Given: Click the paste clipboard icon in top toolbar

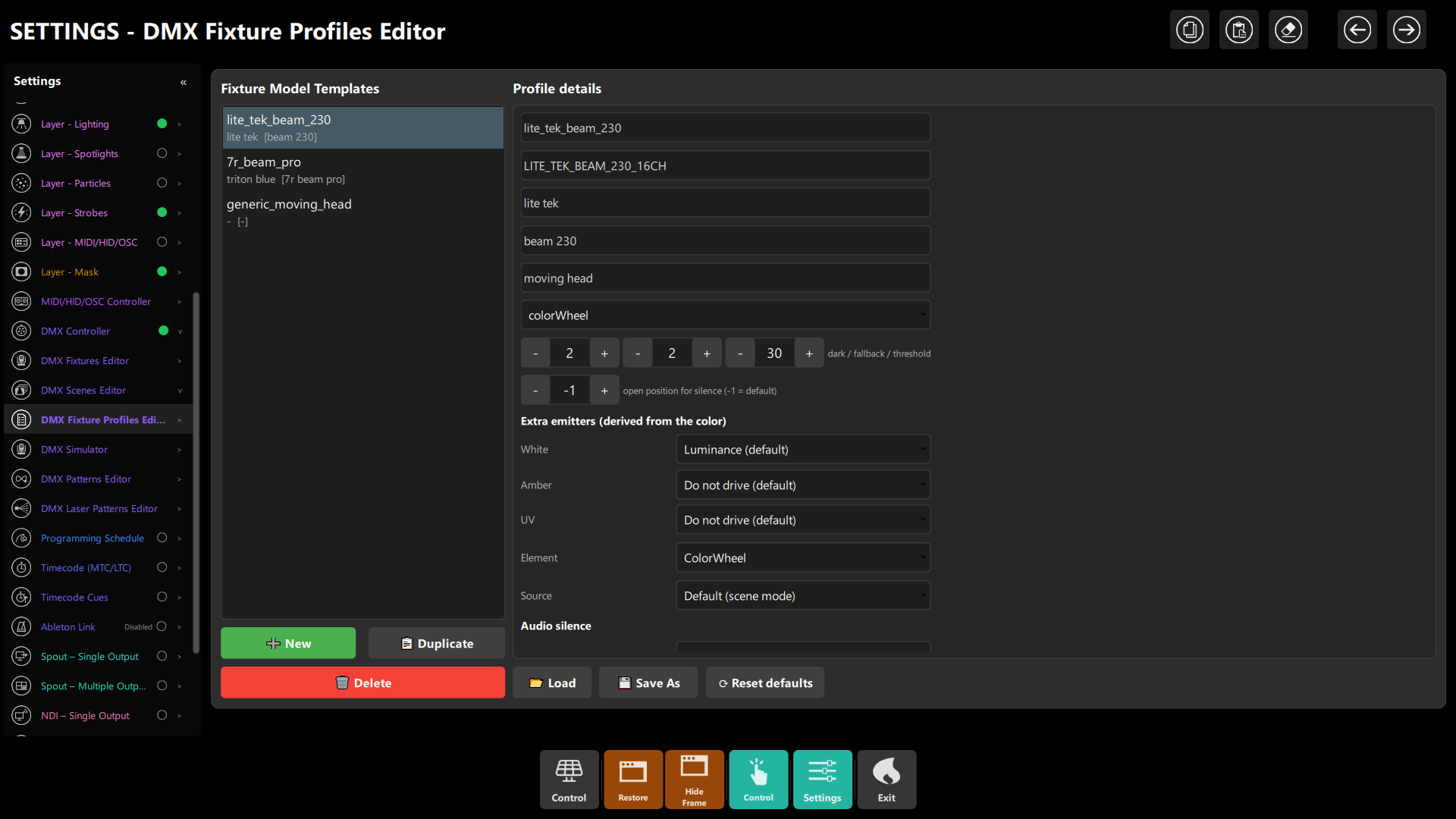Looking at the screenshot, I should pyautogui.click(x=1239, y=30).
